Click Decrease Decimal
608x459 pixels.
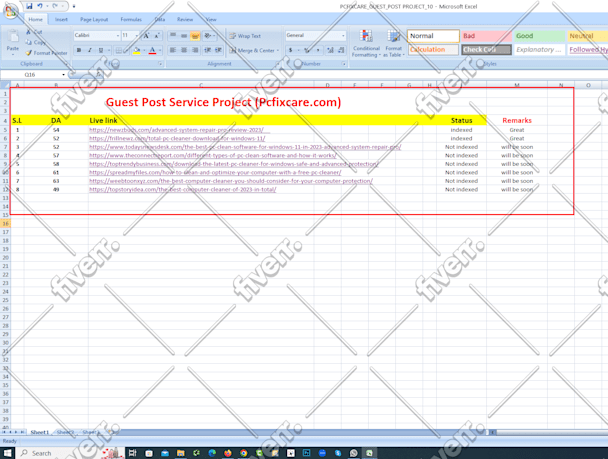341,50
